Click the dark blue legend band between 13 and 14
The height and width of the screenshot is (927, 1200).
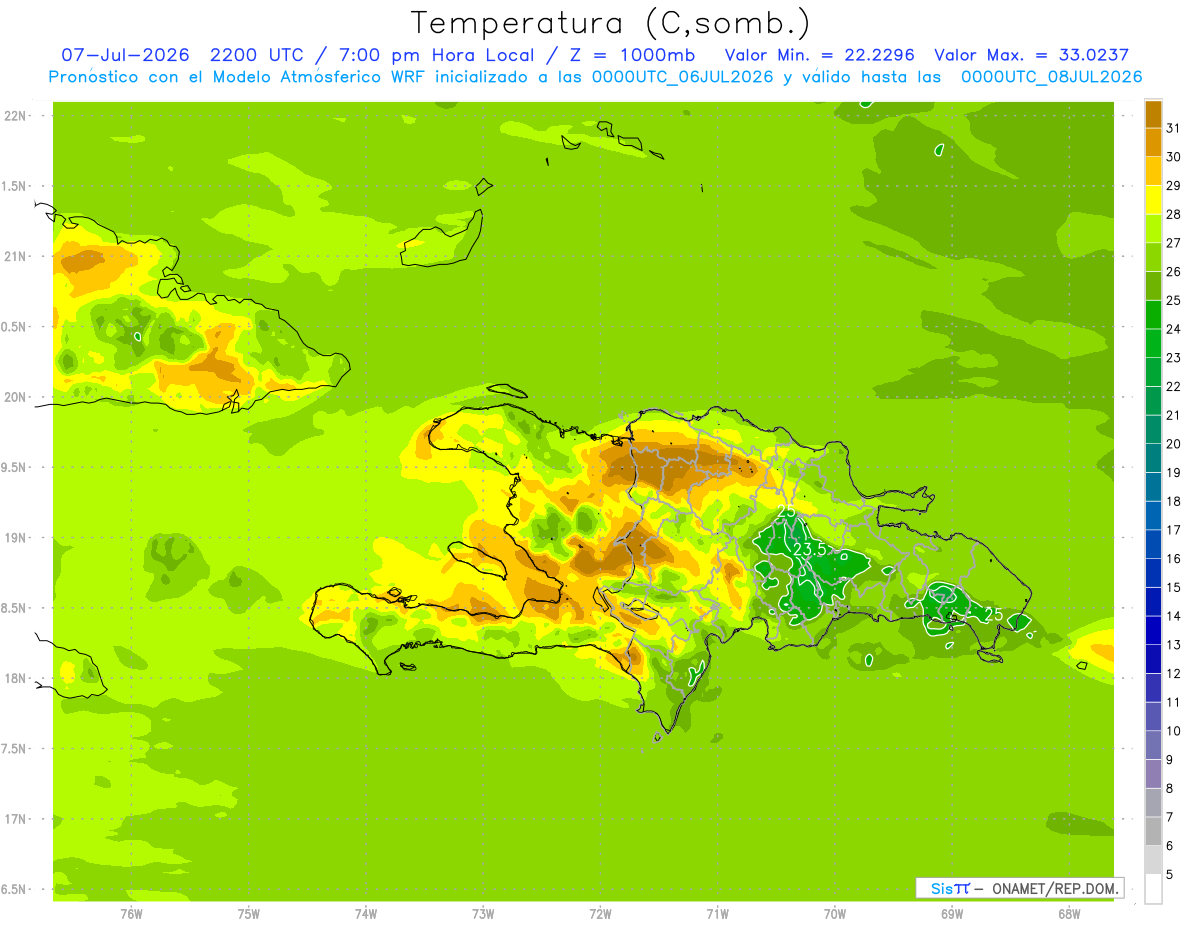point(1153,631)
